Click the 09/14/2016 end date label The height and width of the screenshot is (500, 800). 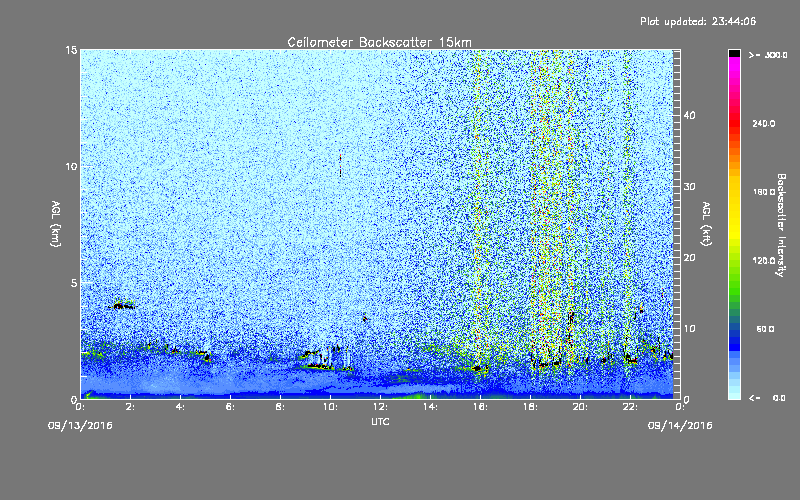tap(680, 426)
